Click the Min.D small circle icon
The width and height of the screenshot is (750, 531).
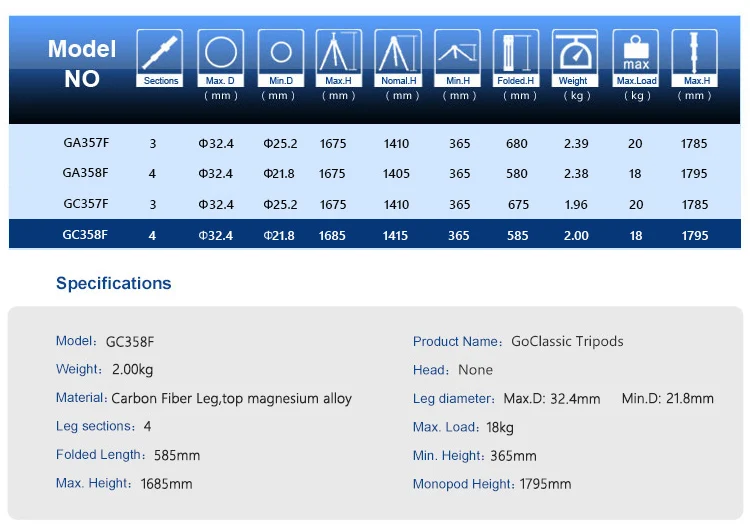click(x=281, y=58)
